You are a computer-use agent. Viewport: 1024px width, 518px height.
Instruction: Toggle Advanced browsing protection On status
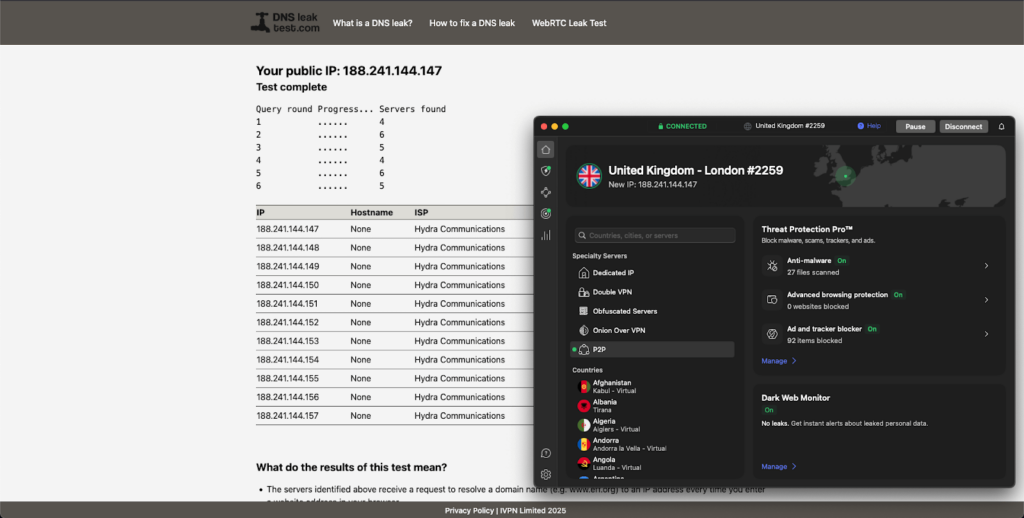tap(898, 295)
